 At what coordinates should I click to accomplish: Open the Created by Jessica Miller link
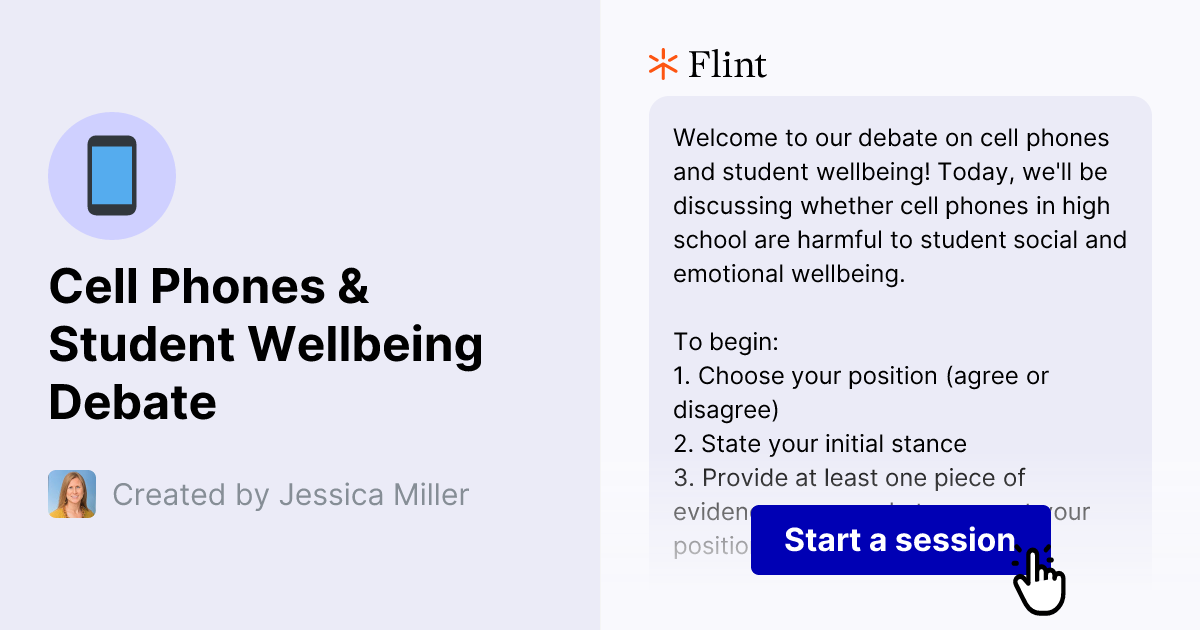click(291, 494)
